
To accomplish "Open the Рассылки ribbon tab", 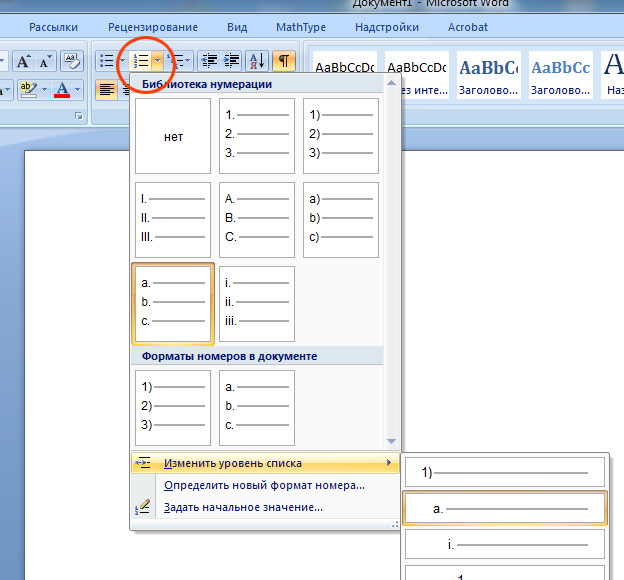I will click(53, 27).
